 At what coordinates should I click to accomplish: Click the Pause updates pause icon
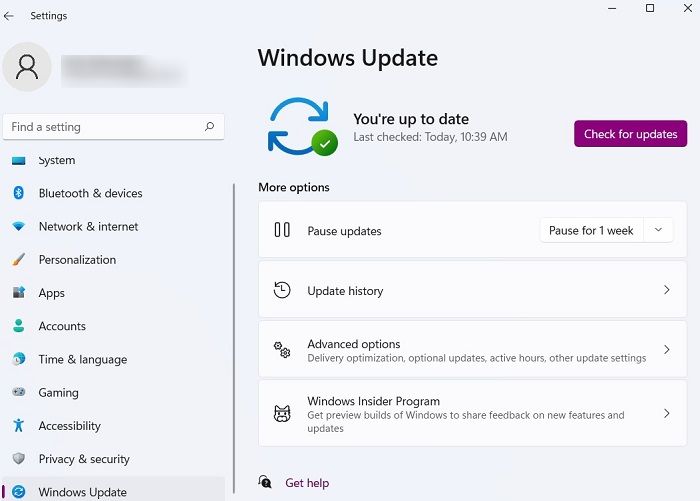tap(282, 230)
